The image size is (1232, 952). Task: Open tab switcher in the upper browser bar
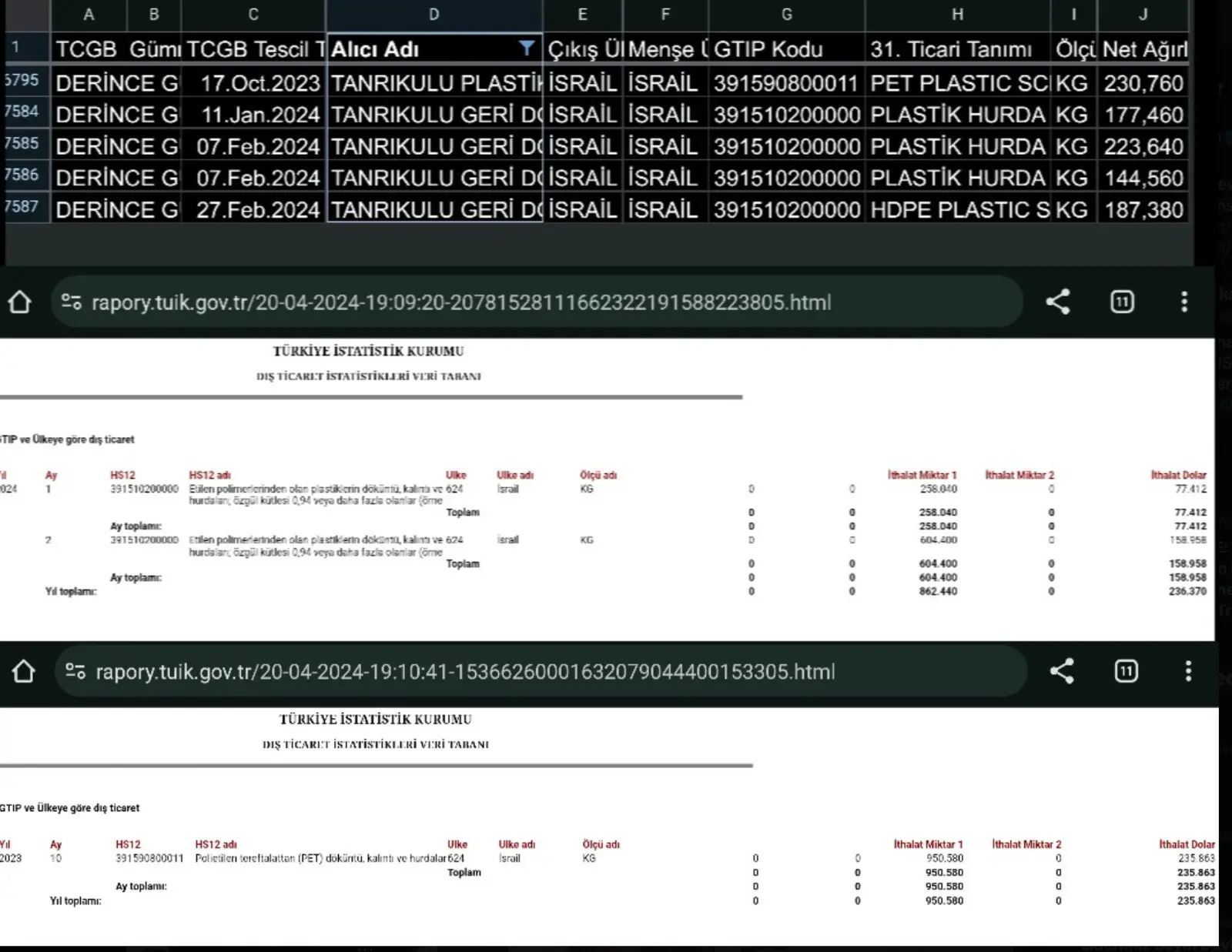1122,302
